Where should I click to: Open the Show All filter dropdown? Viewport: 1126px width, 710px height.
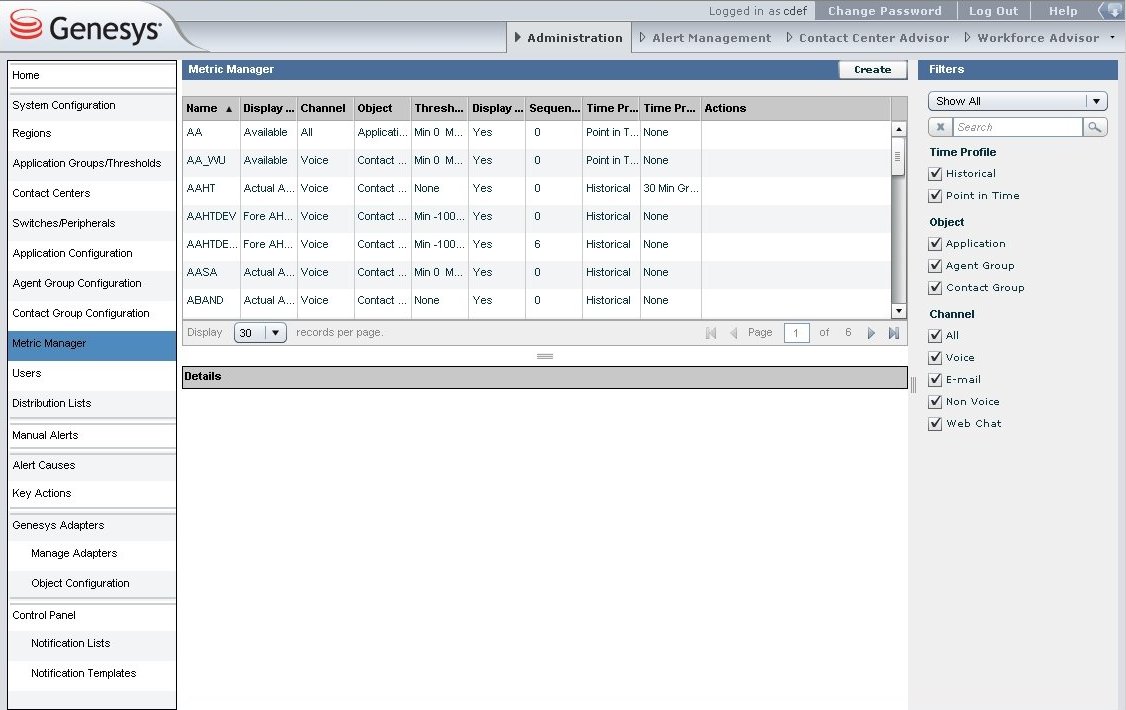tap(1018, 101)
